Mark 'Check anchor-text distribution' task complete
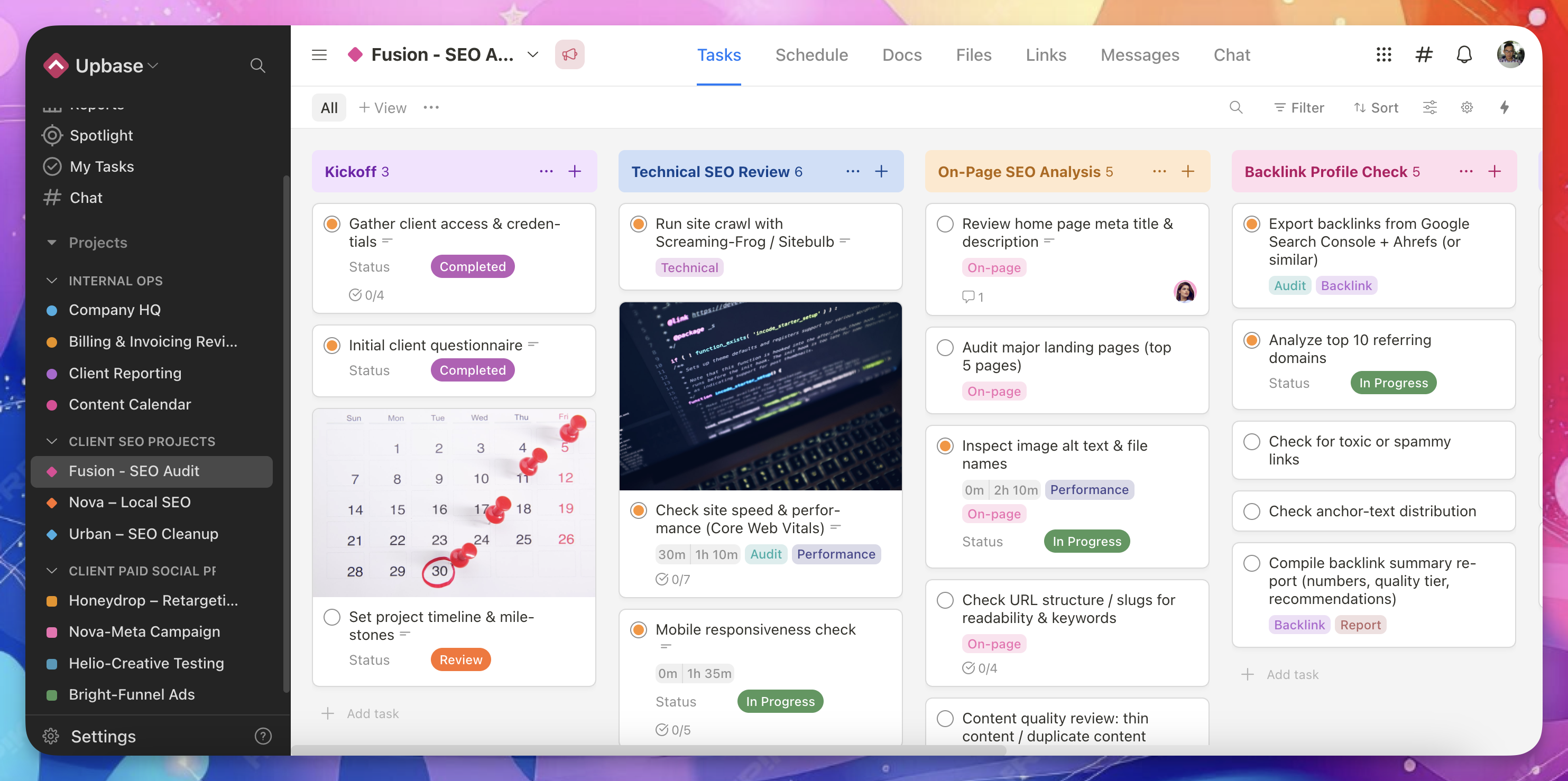The height and width of the screenshot is (781, 1568). coord(1251,511)
